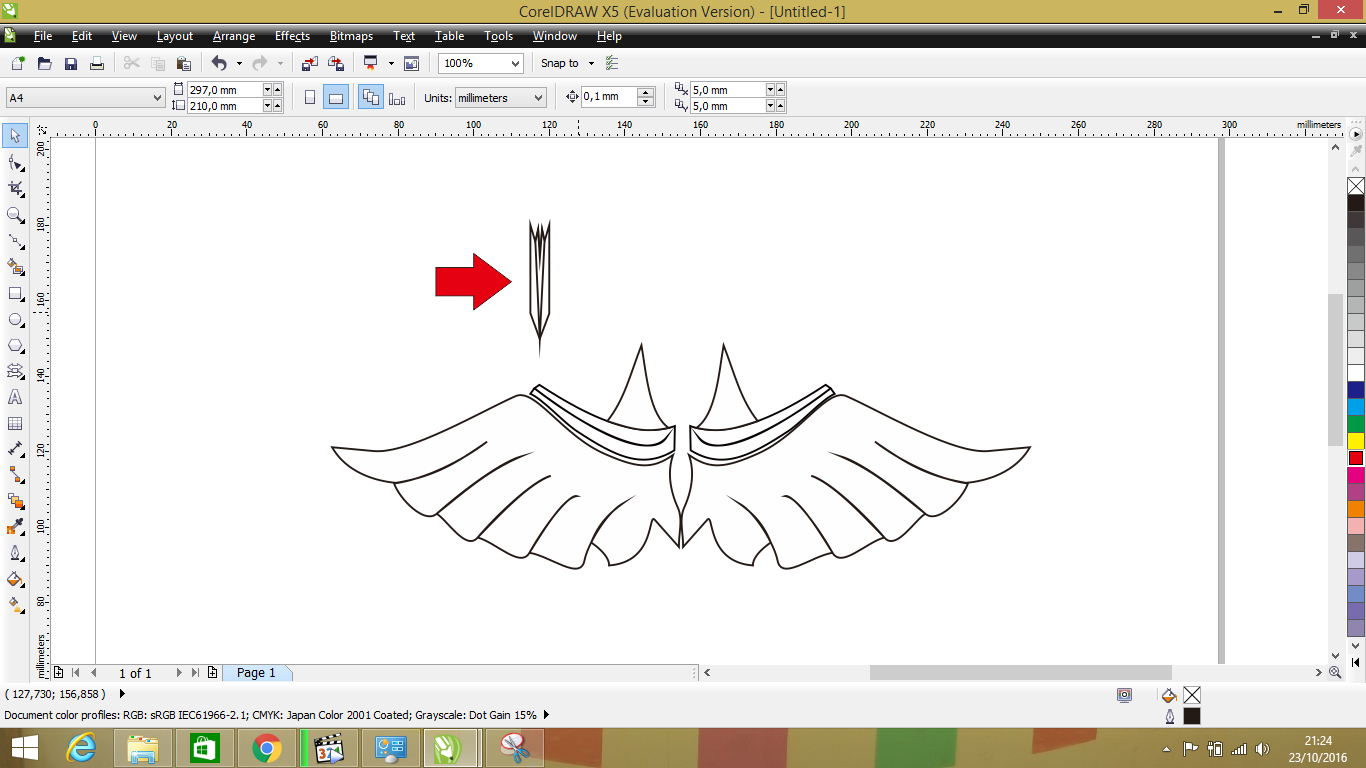Image resolution: width=1366 pixels, height=768 pixels.
Task: Paste from clipboard
Action: (183, 63)
